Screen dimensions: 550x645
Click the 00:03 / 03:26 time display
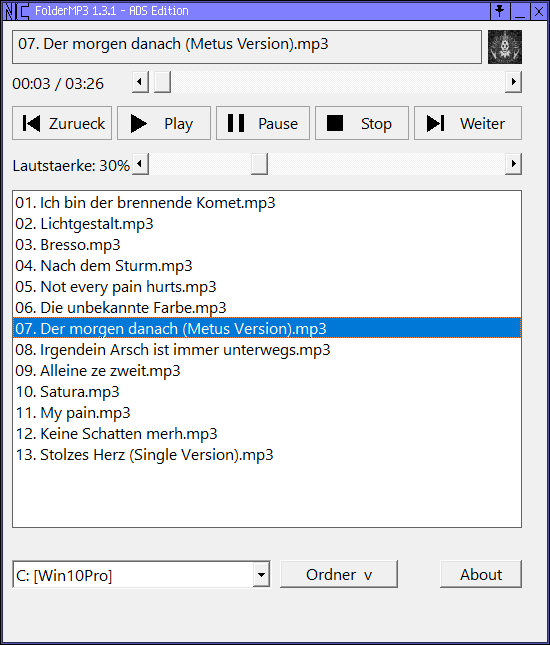(x=58, y=84)
